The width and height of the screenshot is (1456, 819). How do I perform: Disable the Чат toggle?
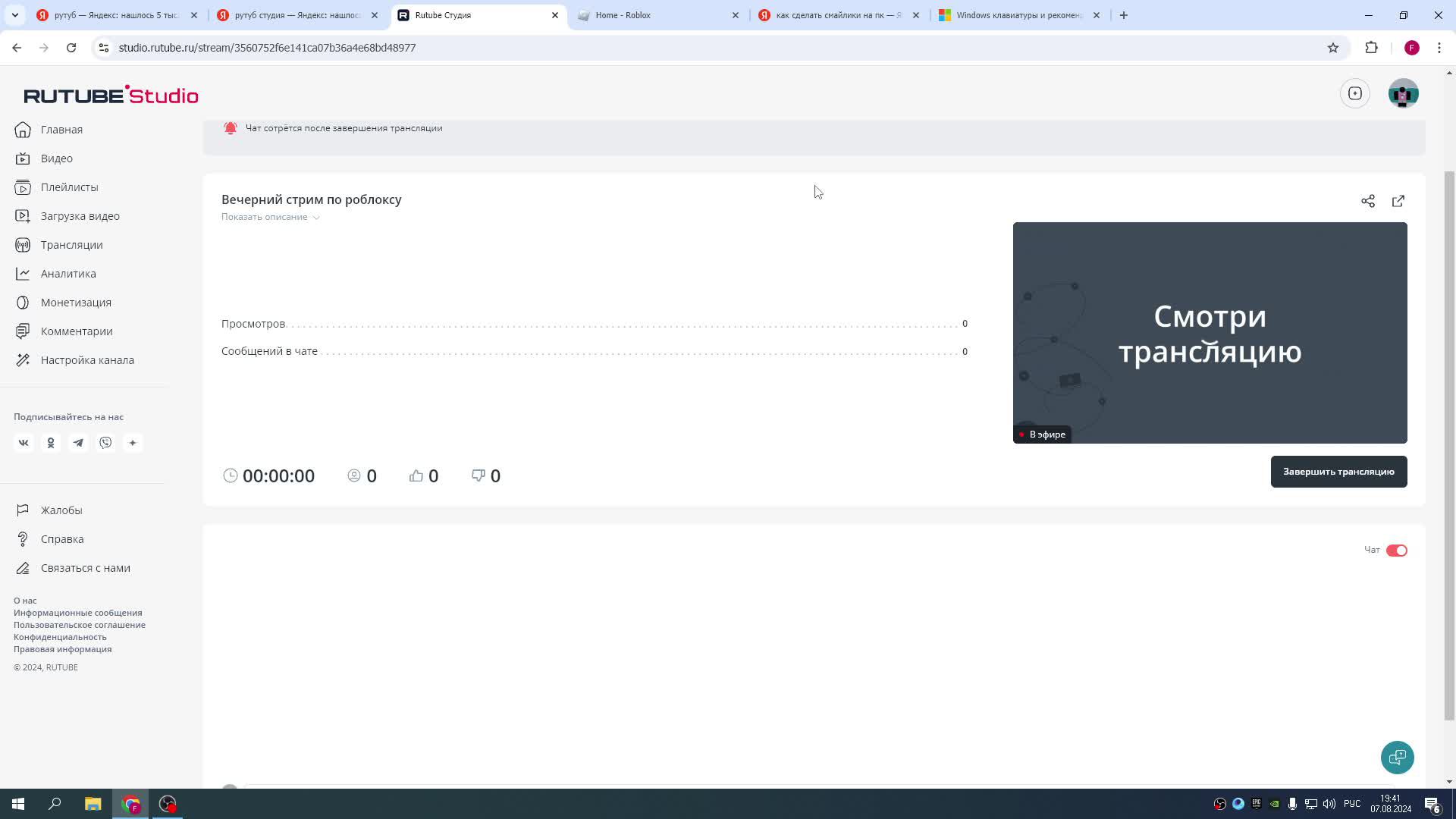(1396, 550)
